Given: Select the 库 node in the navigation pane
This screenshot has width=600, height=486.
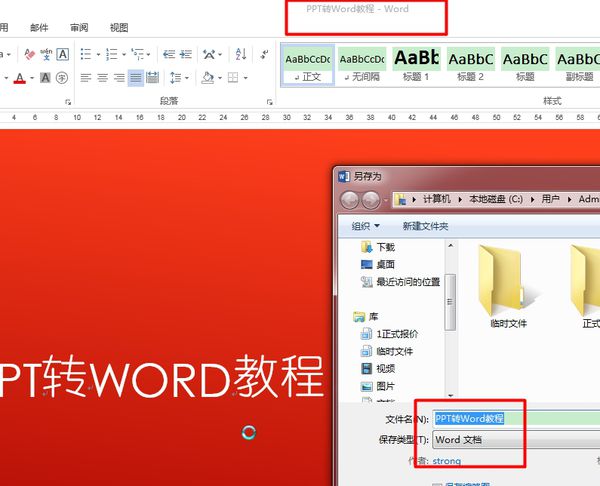Looking at the screenshot, I should [366, 317].
